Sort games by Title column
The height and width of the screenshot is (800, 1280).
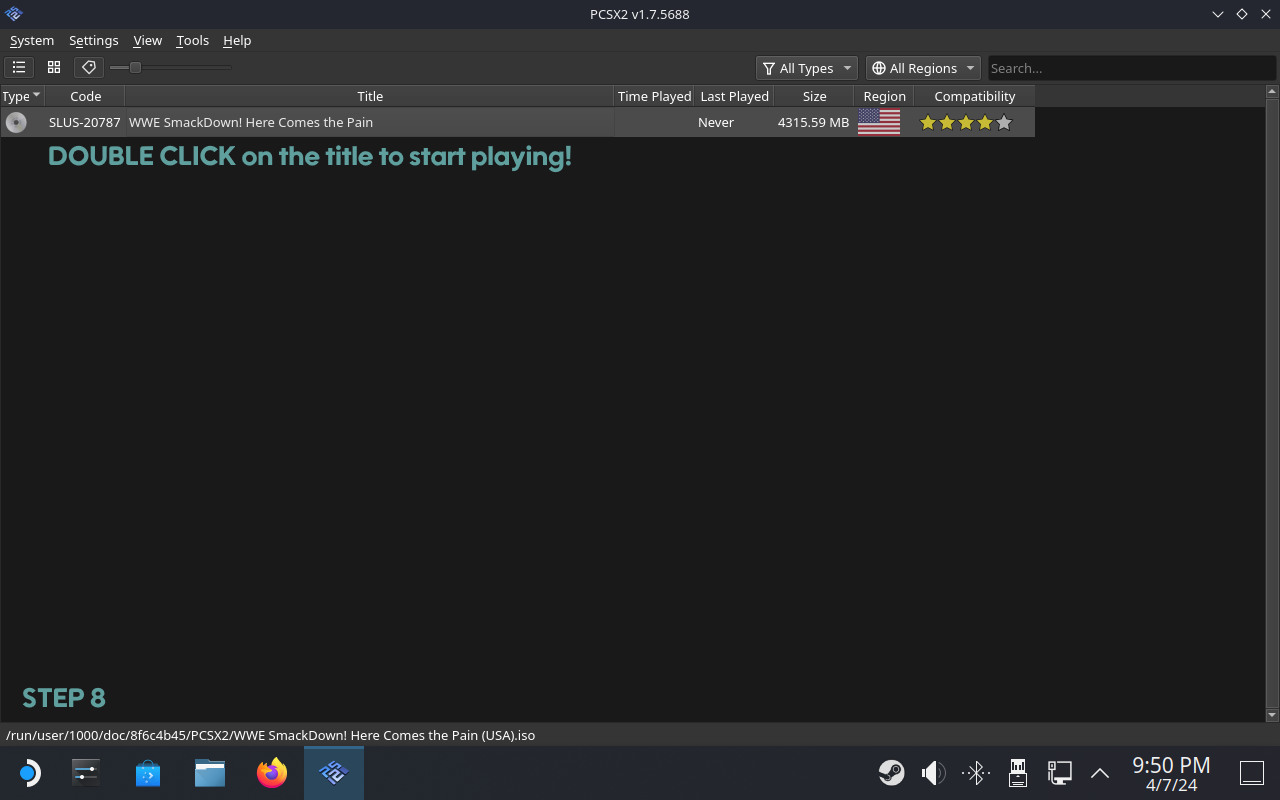370,96
